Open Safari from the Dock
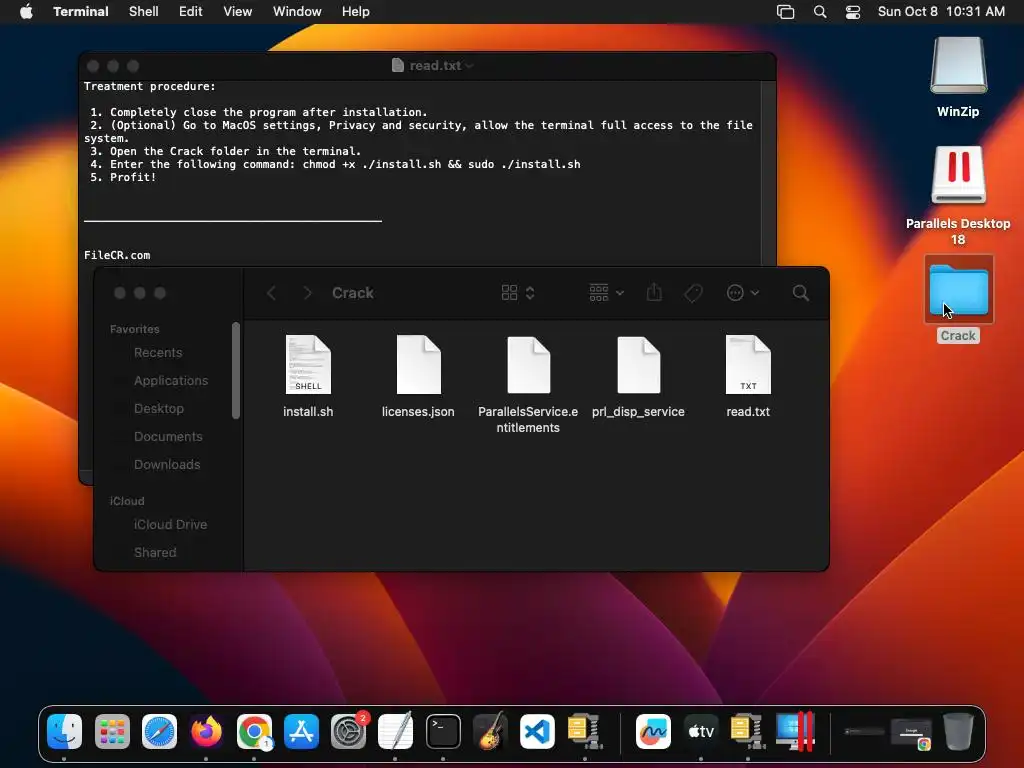This screenshot has width=1024, height=768. [159, 731]
